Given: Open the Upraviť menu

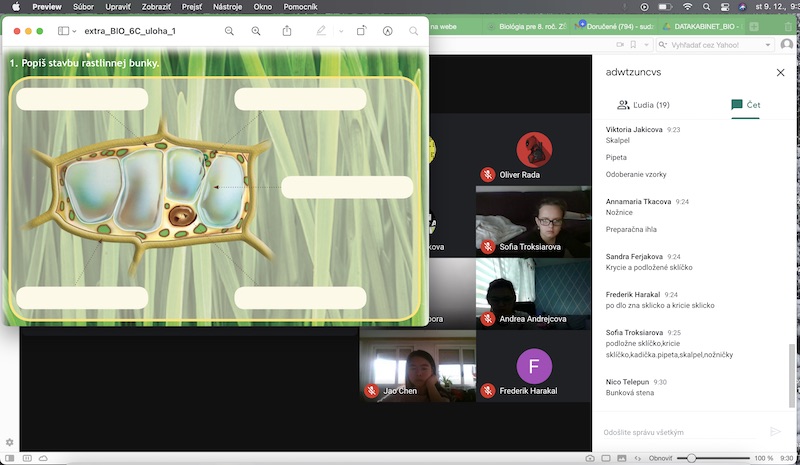Looking at the screenshot, I should click(x=118, y=7).
